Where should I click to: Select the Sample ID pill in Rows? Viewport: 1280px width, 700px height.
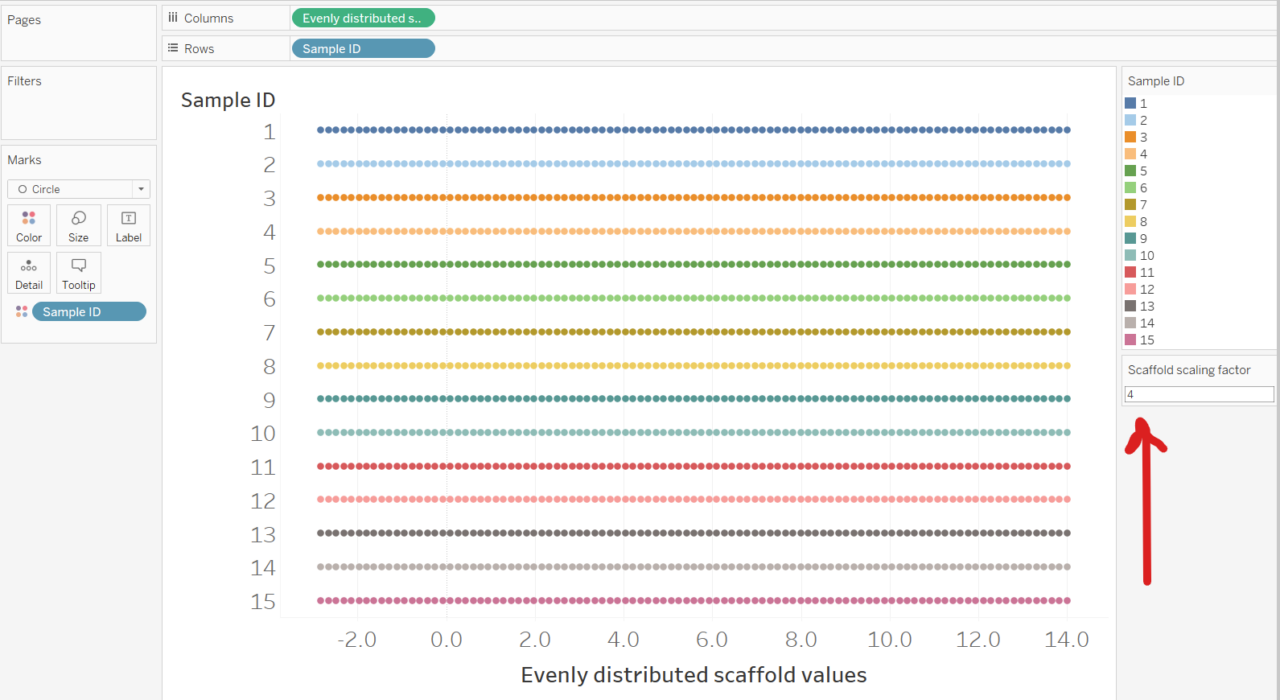[363, 48]
